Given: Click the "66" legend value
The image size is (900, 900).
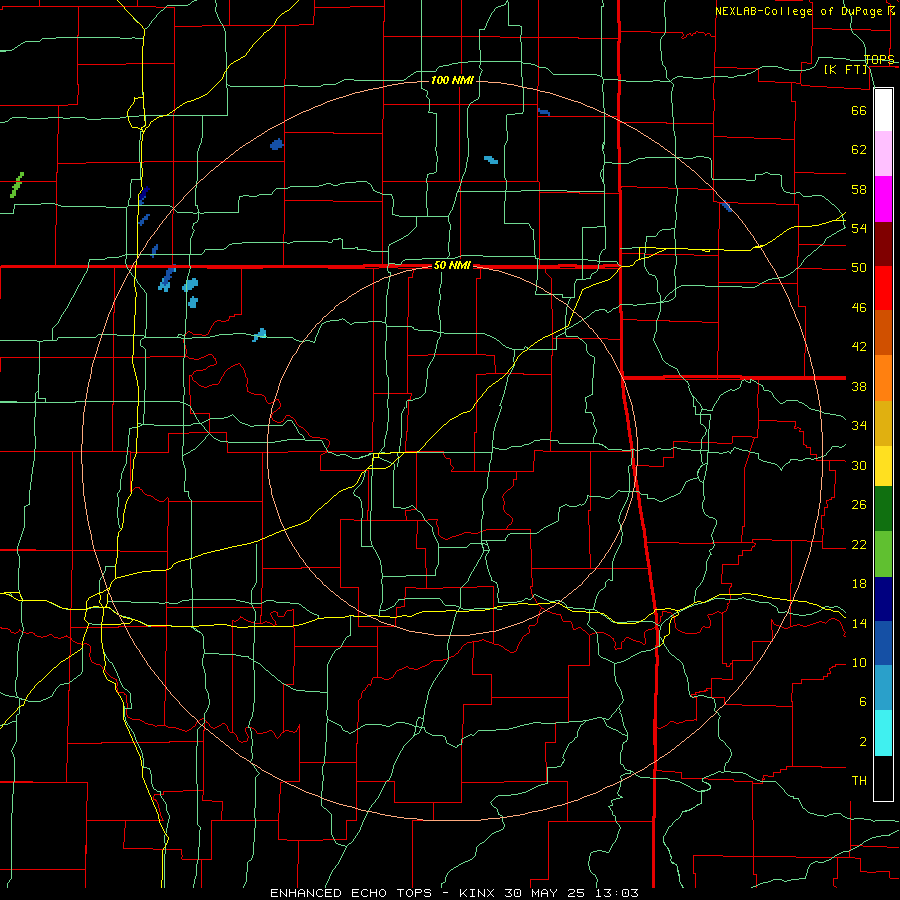Looking at the screenshot, I should (859, 110).
